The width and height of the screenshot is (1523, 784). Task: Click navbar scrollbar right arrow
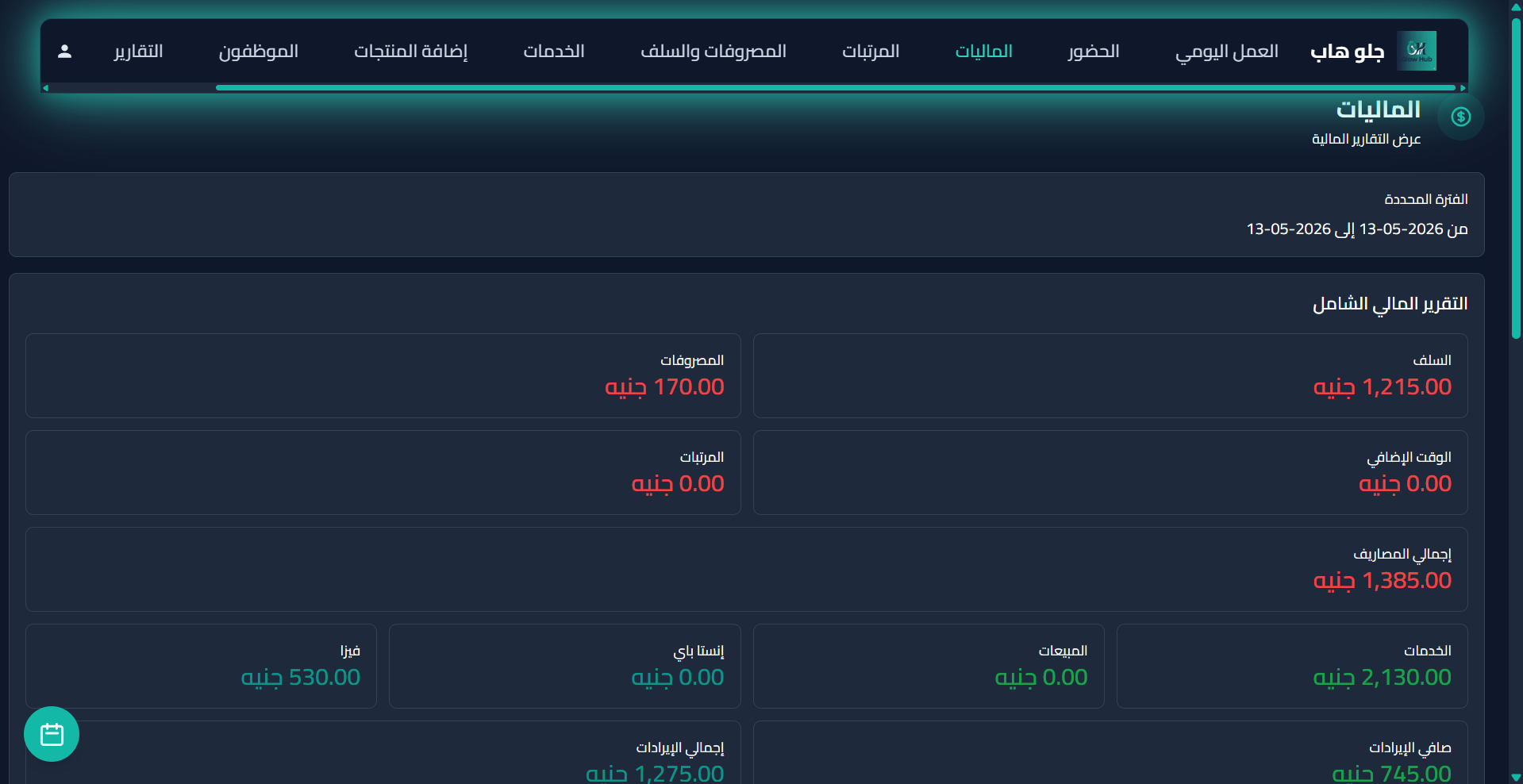[1463, 88]
